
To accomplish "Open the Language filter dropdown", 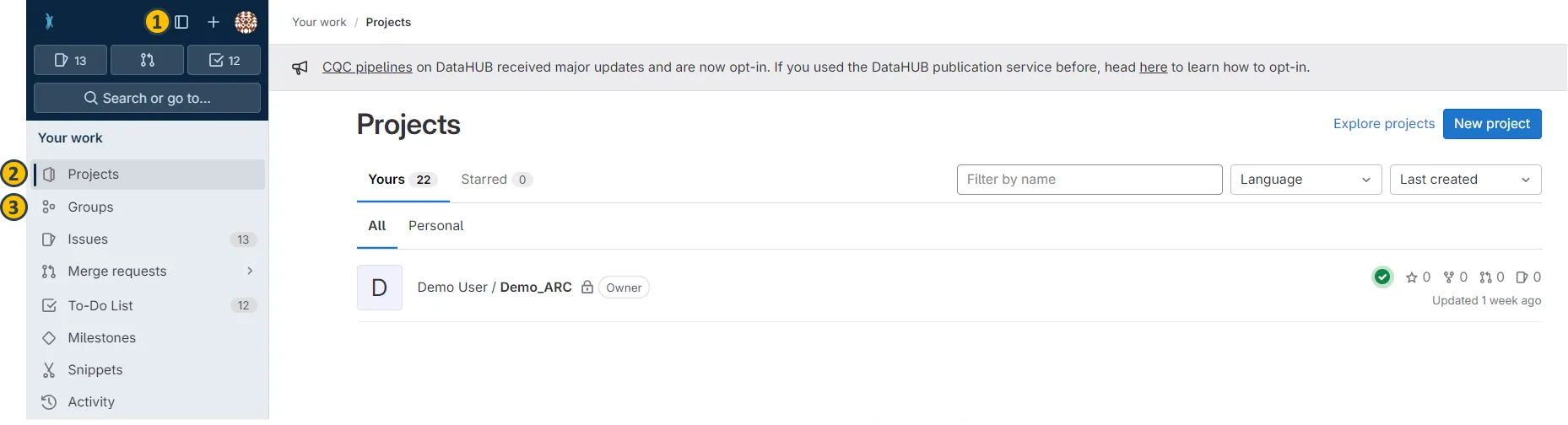I will (1305, 180).
